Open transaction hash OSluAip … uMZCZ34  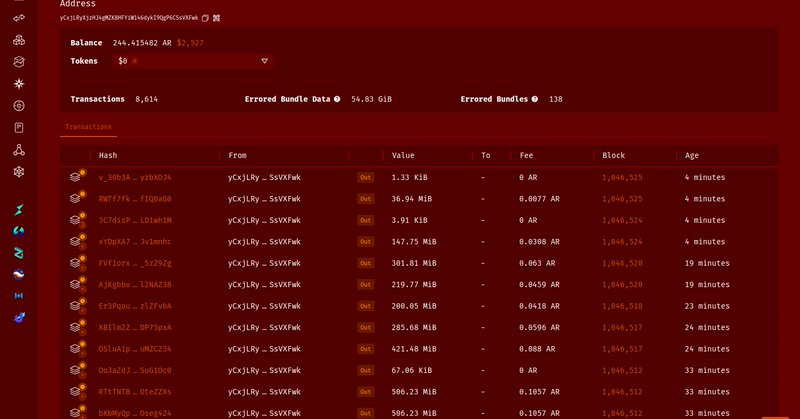point(135,349)
